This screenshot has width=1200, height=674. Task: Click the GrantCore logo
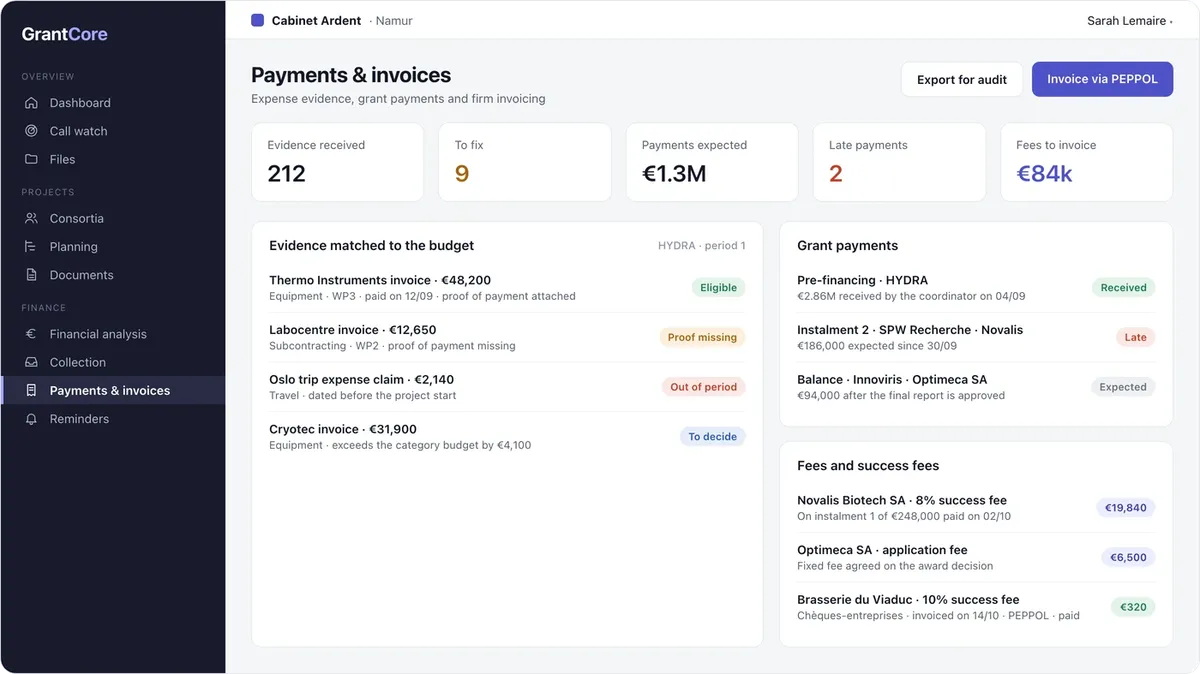pyautogui.click(x=64, y=34)
